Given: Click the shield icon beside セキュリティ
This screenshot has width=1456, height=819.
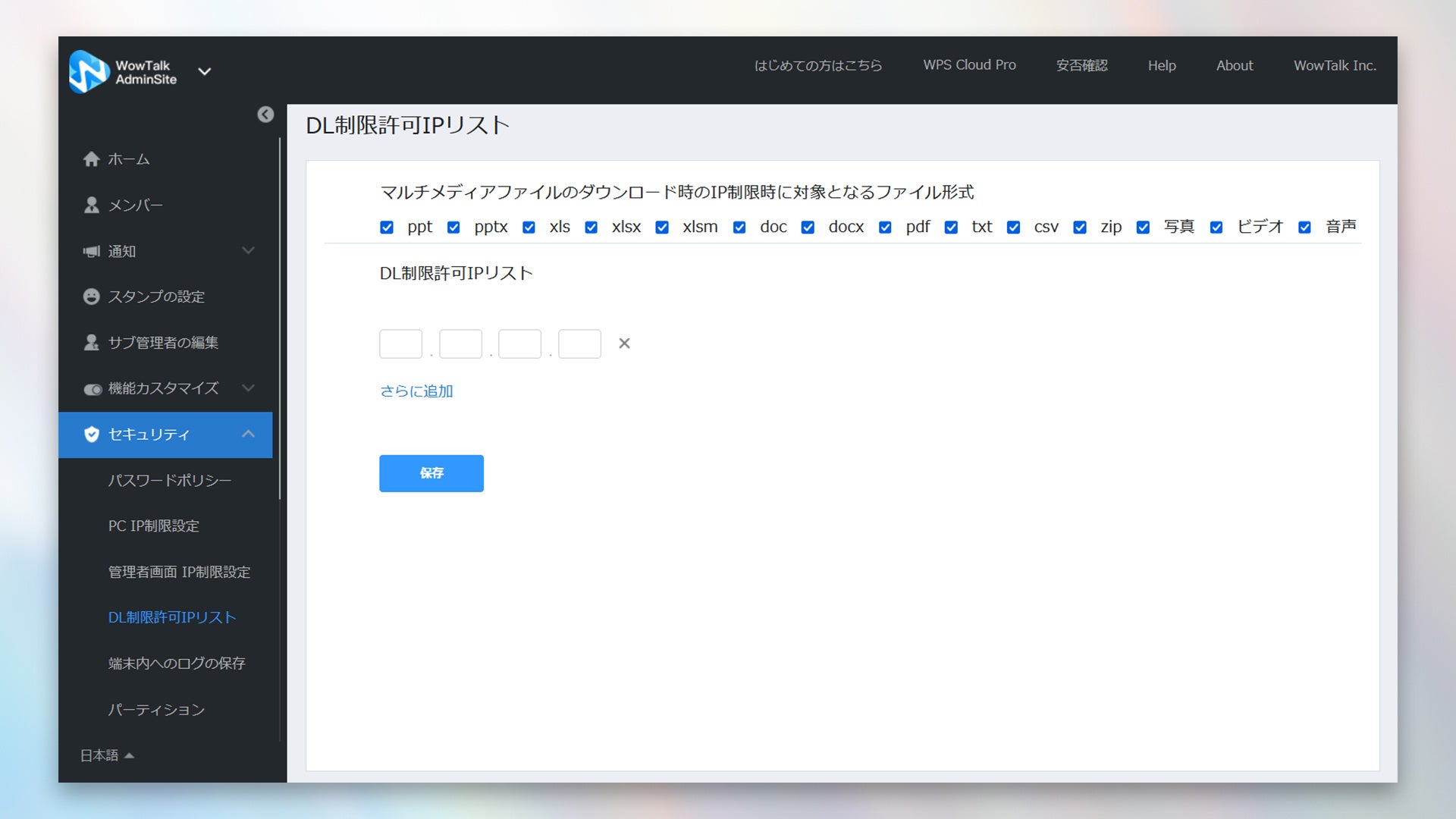Looking at the screenshot, I should point(92,435).
